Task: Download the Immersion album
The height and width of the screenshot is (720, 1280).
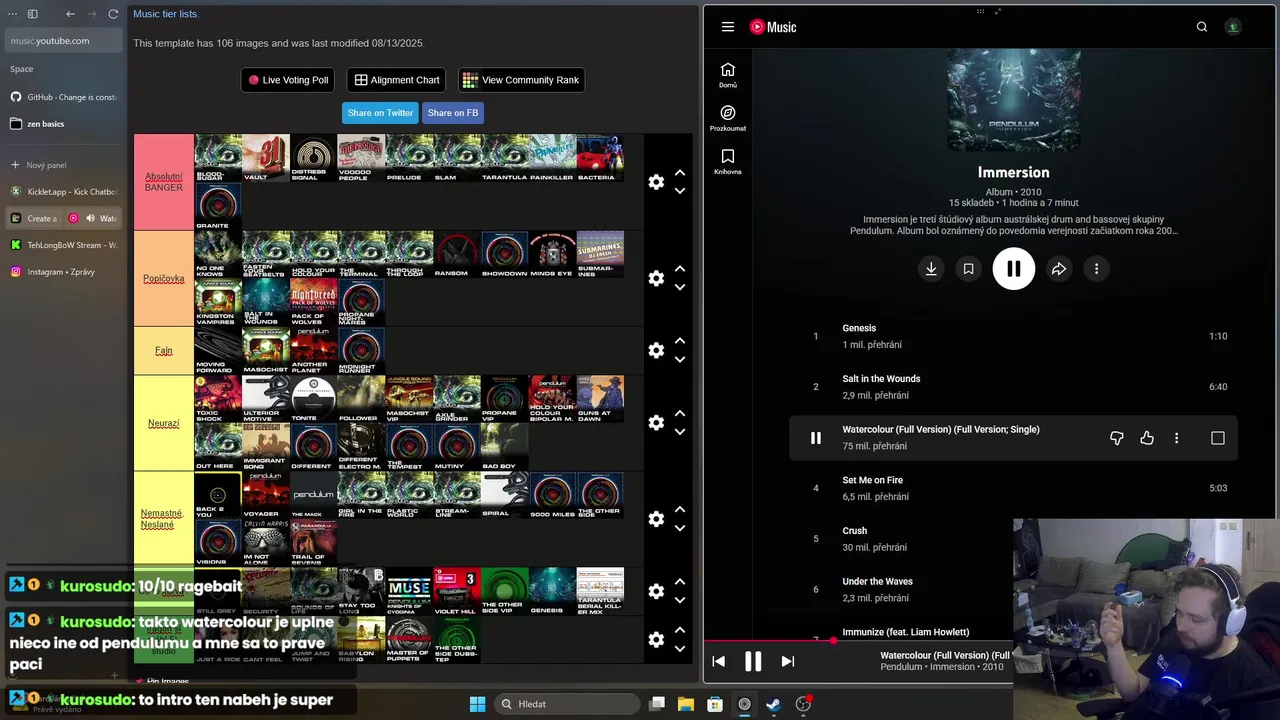Action: [931, 269]
